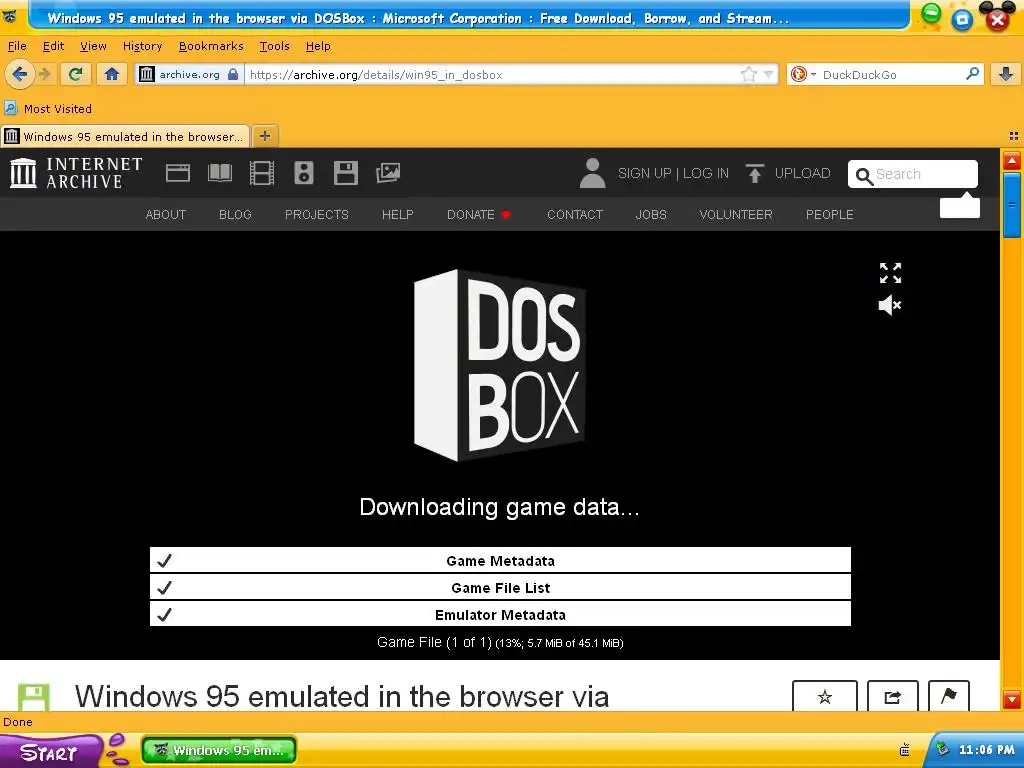This screenshot has width=1024, height=768.
Task: Open the Video film strip icon
Action: [262, 173]
